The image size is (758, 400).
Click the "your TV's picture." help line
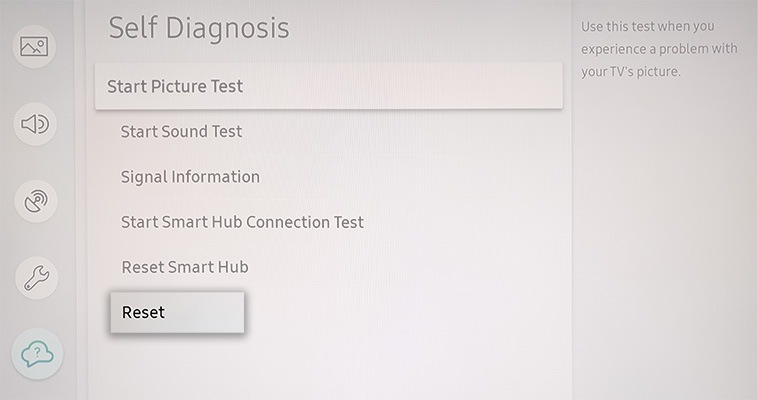pyautogui.click(x=631, y=72)
